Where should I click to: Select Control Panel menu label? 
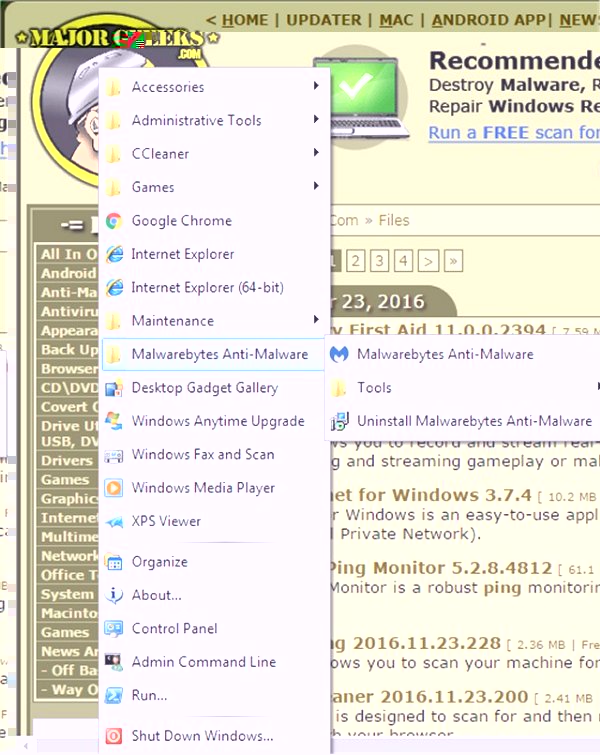click(x=174, y=629)
